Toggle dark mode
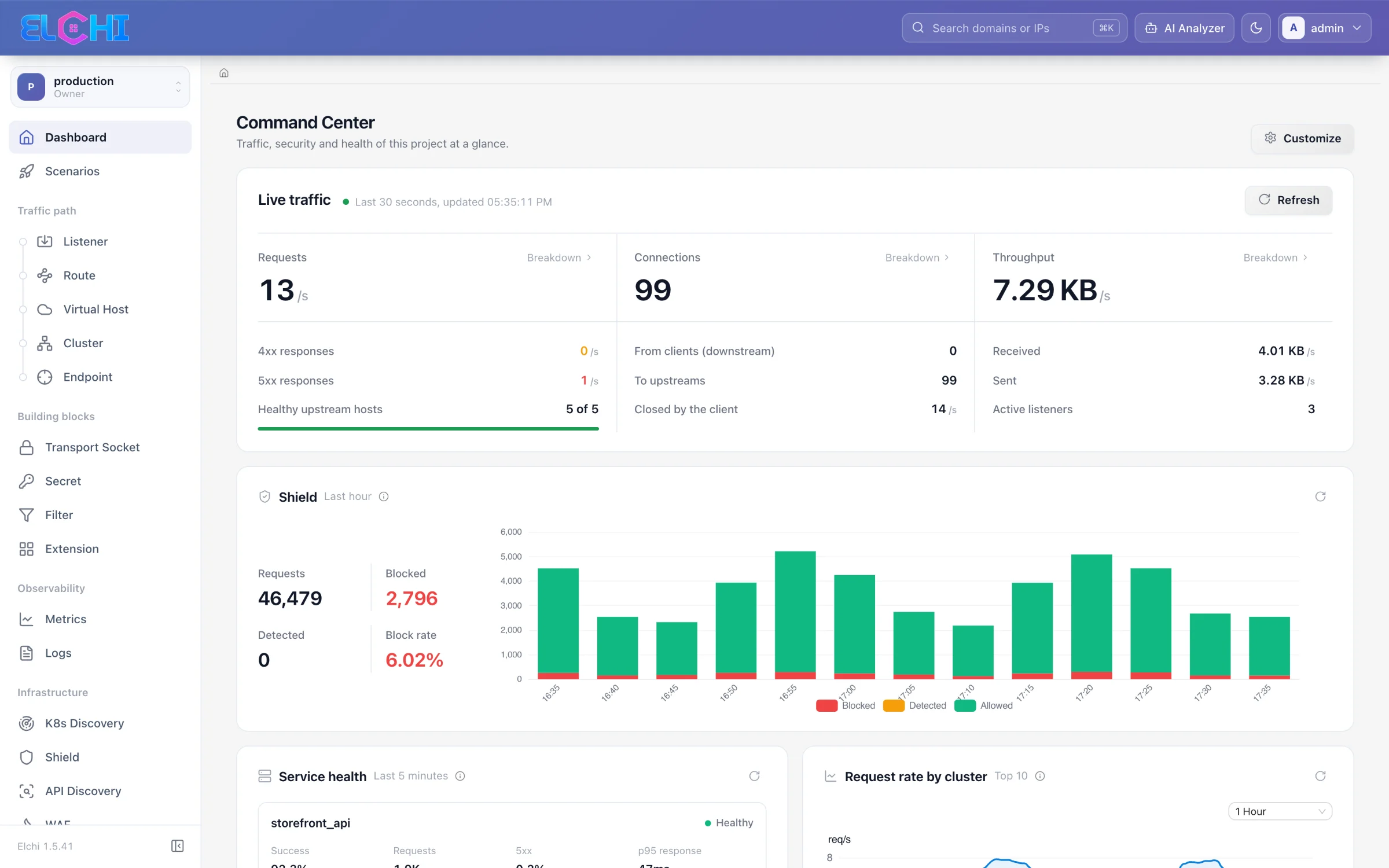The height and width of the screenshot is (868, 1389). (1256, 28)
